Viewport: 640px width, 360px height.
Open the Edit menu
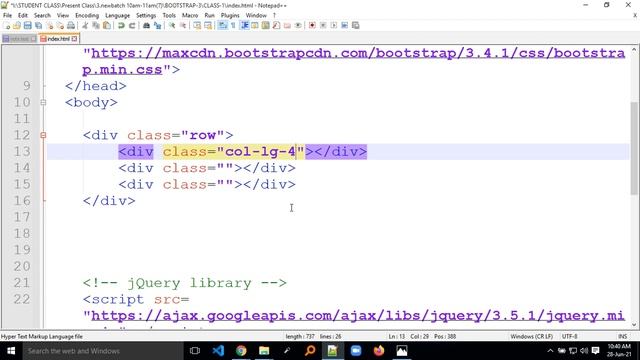(23, 15)
